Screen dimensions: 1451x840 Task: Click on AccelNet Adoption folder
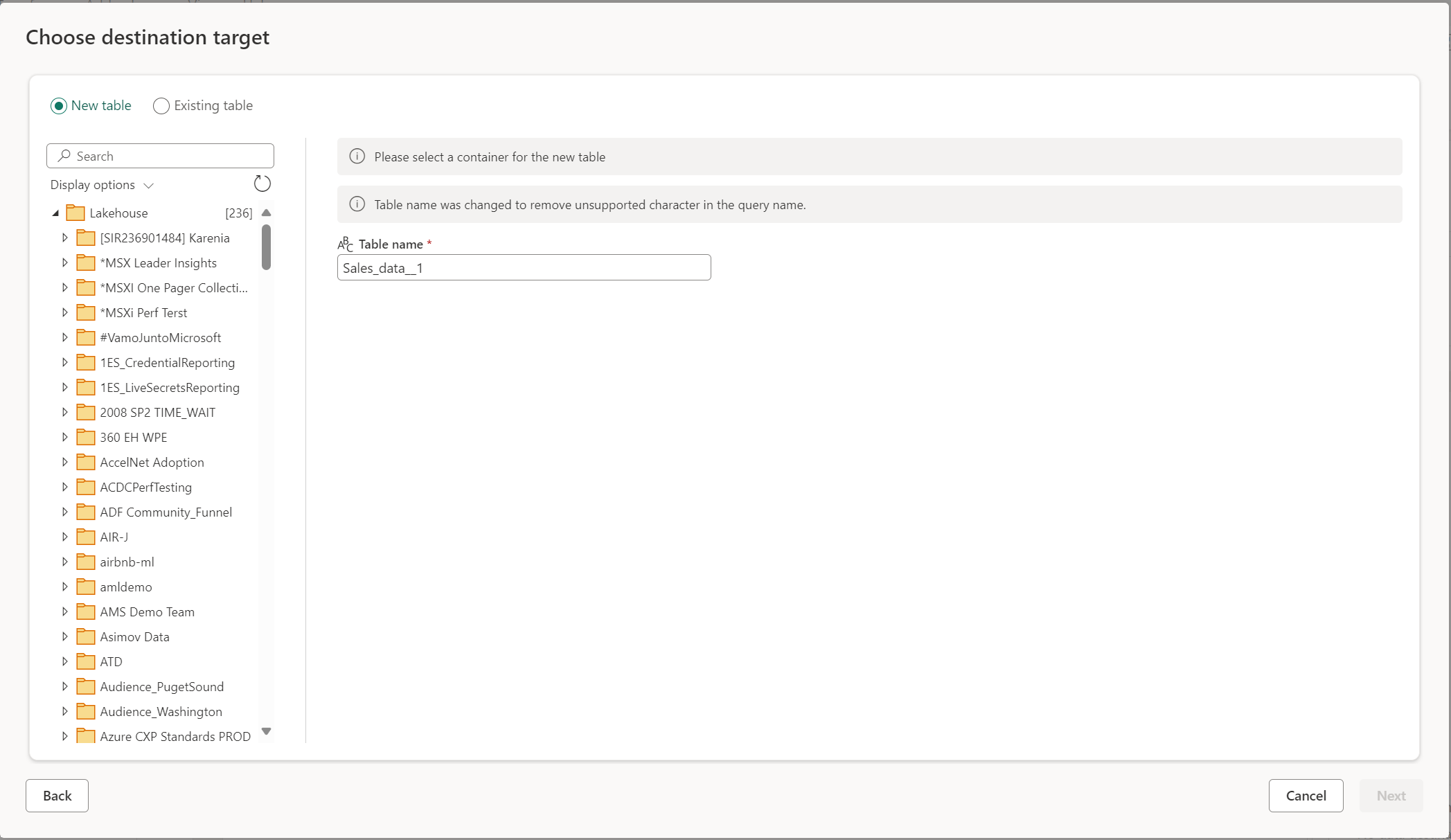tap(152, 461)
